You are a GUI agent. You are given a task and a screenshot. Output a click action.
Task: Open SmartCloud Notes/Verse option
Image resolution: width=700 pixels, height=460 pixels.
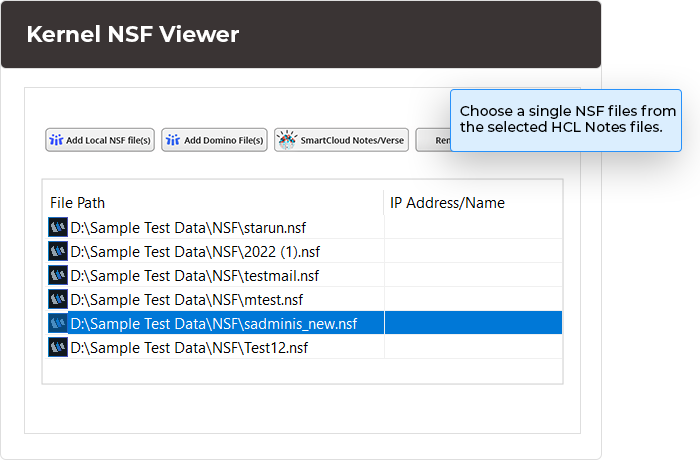point(341,140)
